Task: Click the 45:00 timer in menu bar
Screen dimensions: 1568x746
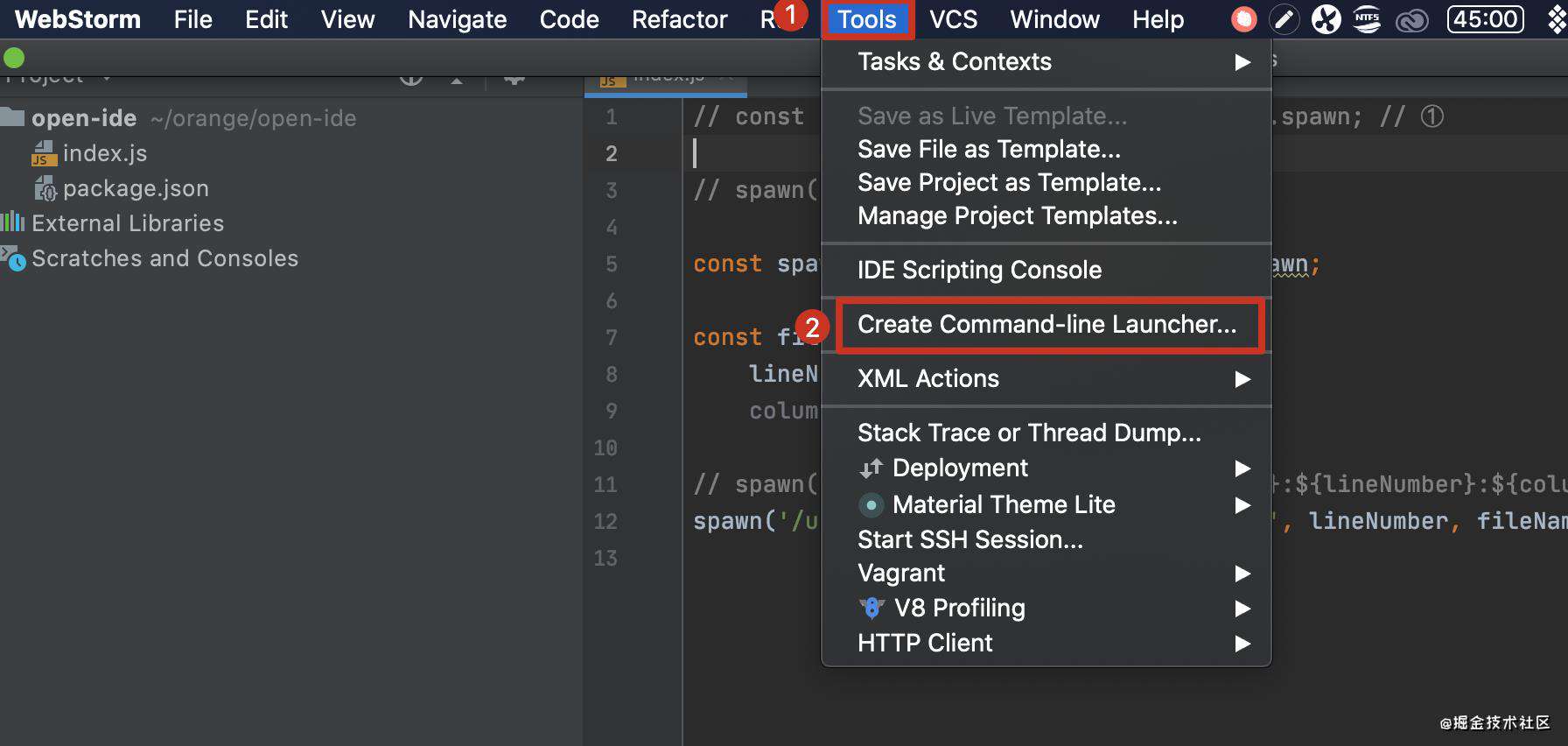Action: (x=1486, y=19)
